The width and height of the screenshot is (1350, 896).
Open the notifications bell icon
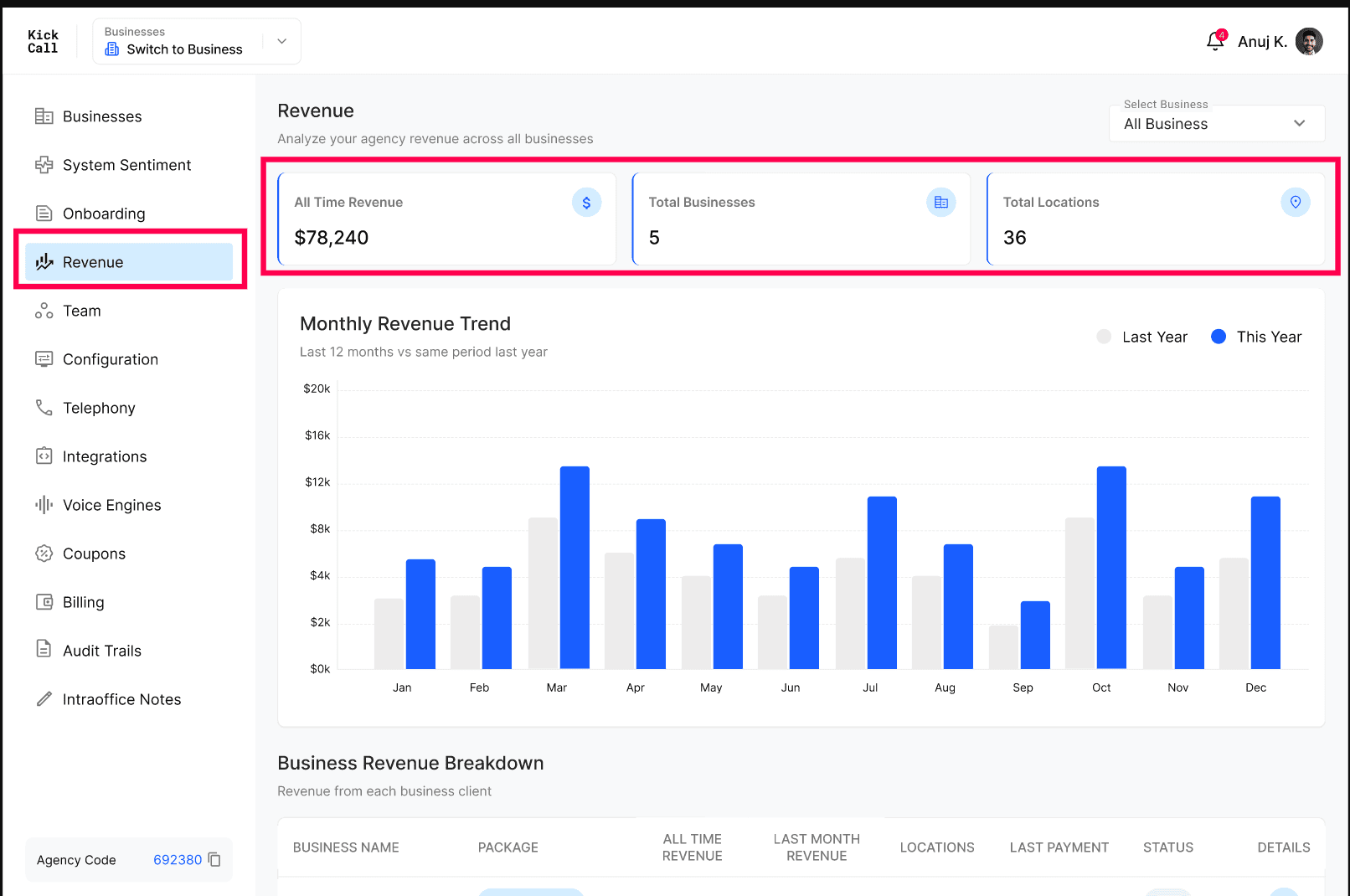1215,41
